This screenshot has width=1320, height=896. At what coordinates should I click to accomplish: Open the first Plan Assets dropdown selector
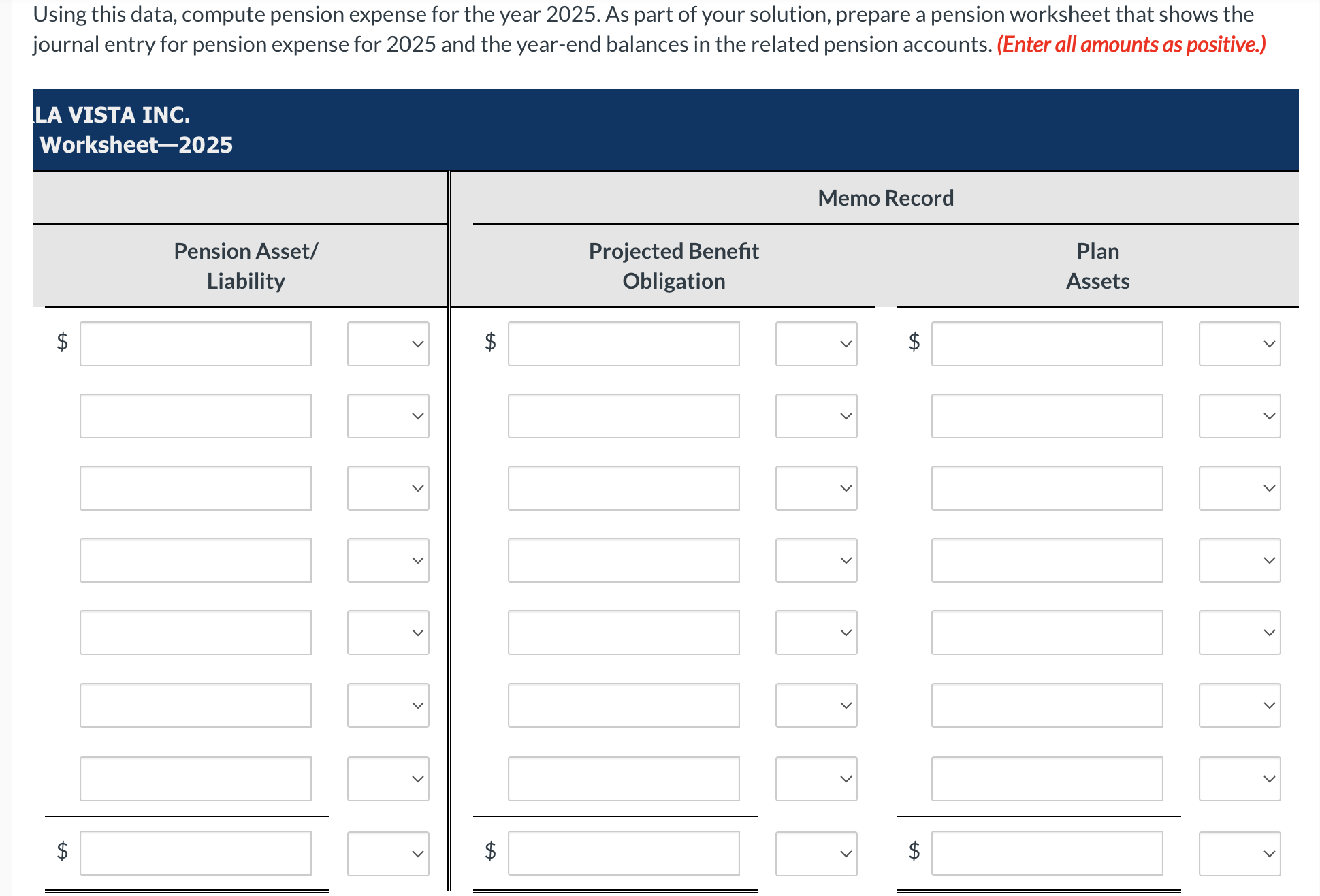click(1239, 344)
